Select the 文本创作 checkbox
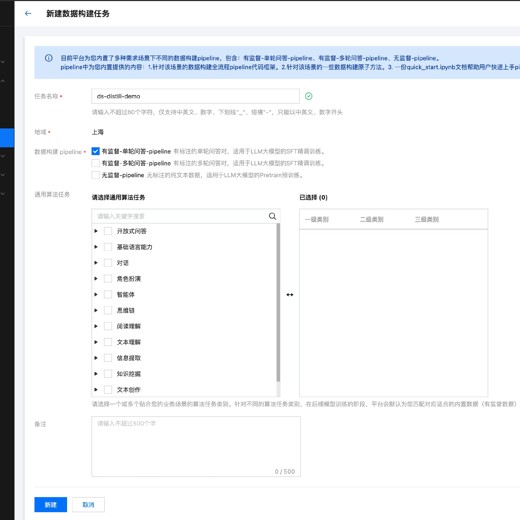Screen dimensions: 520x520 pyautogui.click(x=108, y=389)
